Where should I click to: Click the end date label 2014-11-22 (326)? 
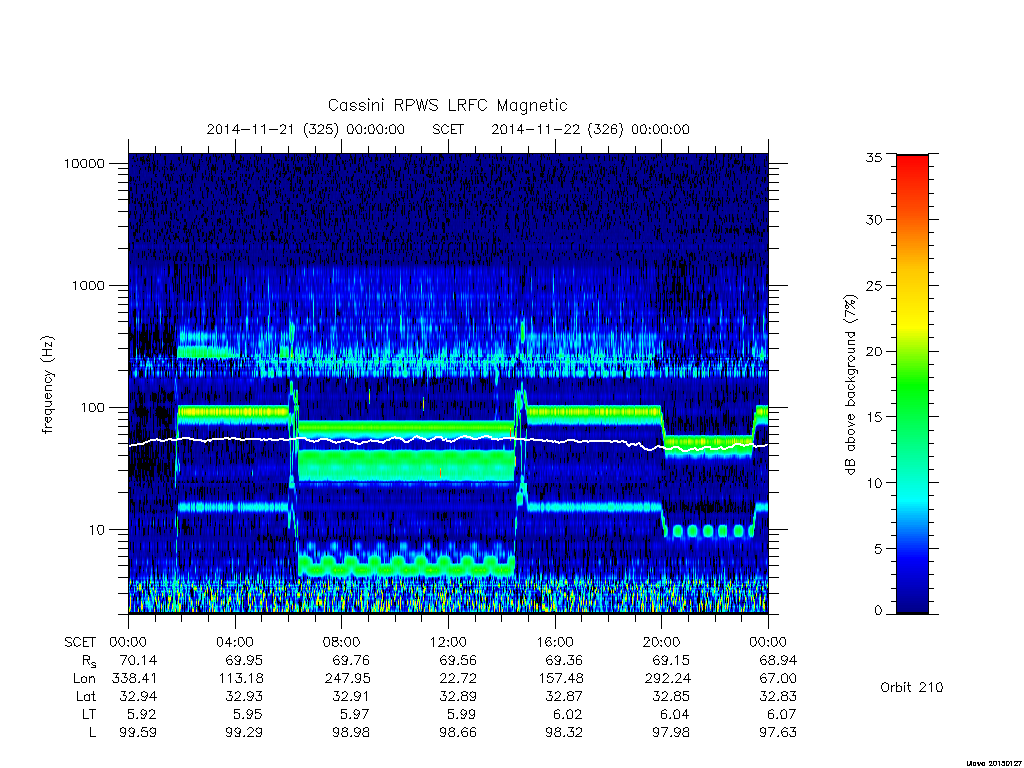click(x=557, y=129)
